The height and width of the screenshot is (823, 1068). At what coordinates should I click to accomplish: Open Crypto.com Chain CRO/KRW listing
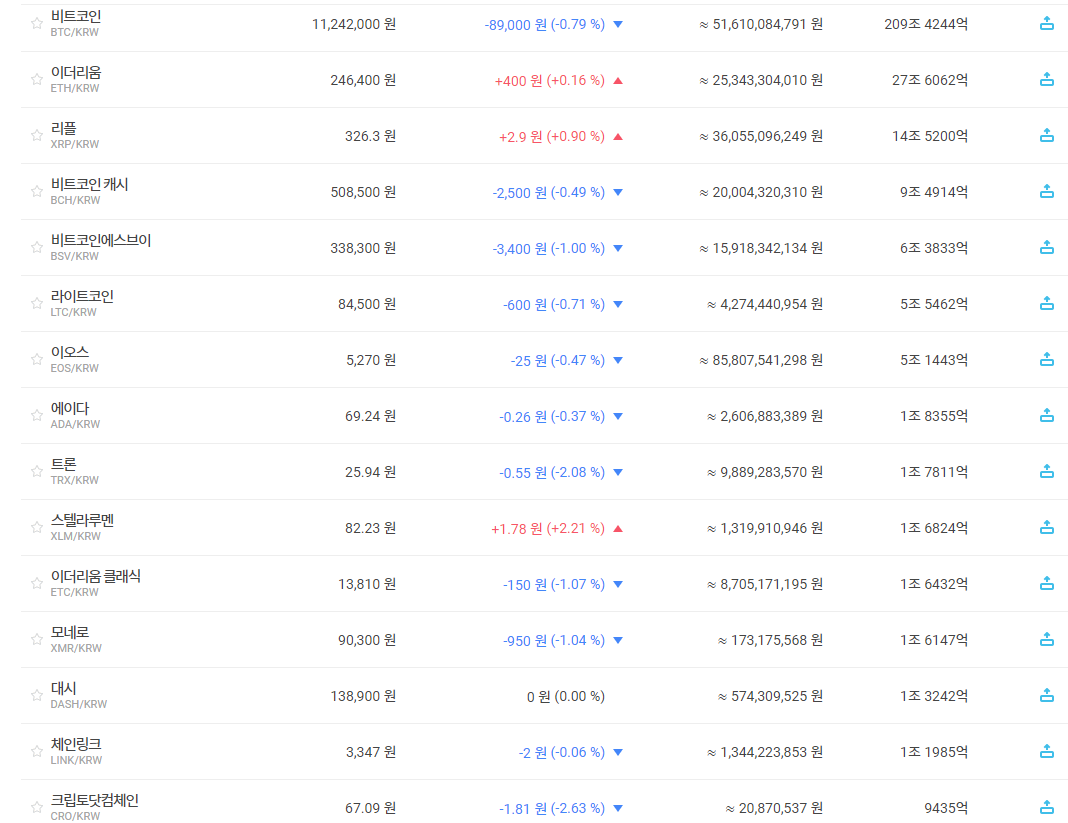pyautogui.click(x=94, y=801)
